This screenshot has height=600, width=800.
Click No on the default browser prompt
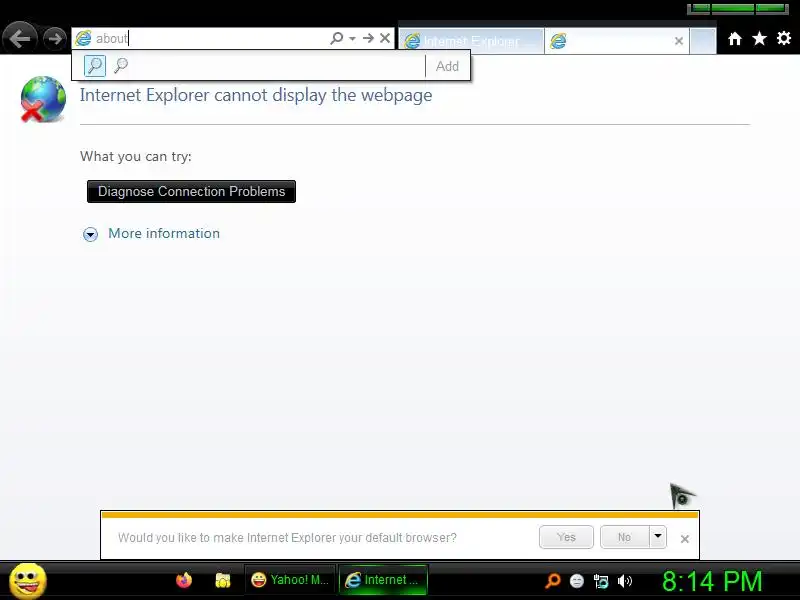click(624, 537)
